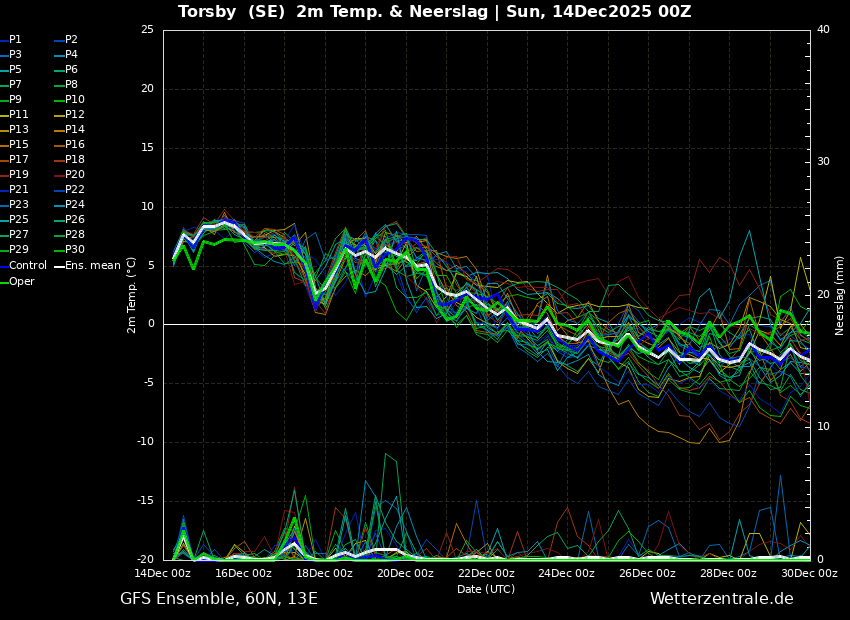Click the Ens. mean legend entry

88,266
